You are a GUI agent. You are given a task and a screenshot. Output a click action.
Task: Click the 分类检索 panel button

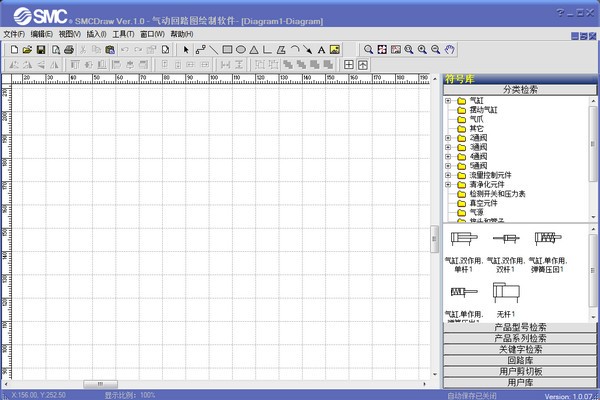click(x=520, y=90)
